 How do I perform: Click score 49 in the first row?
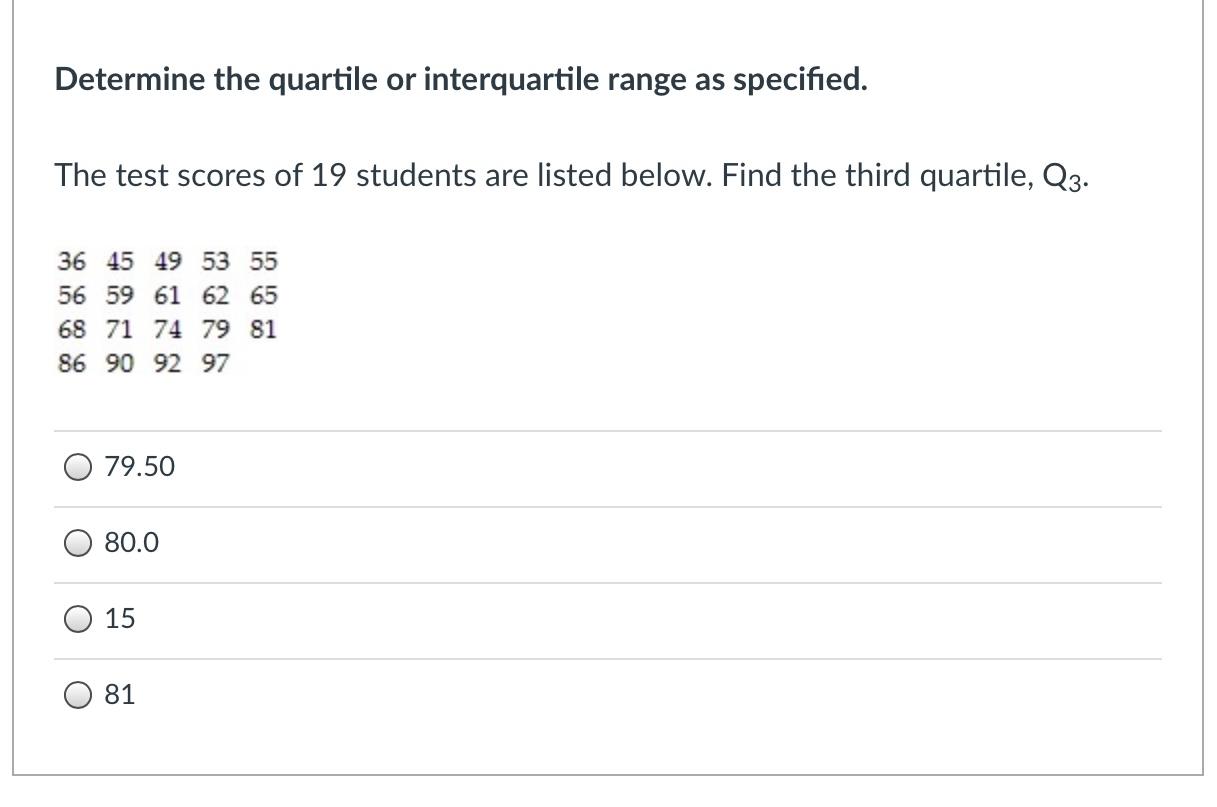[167, 262]
